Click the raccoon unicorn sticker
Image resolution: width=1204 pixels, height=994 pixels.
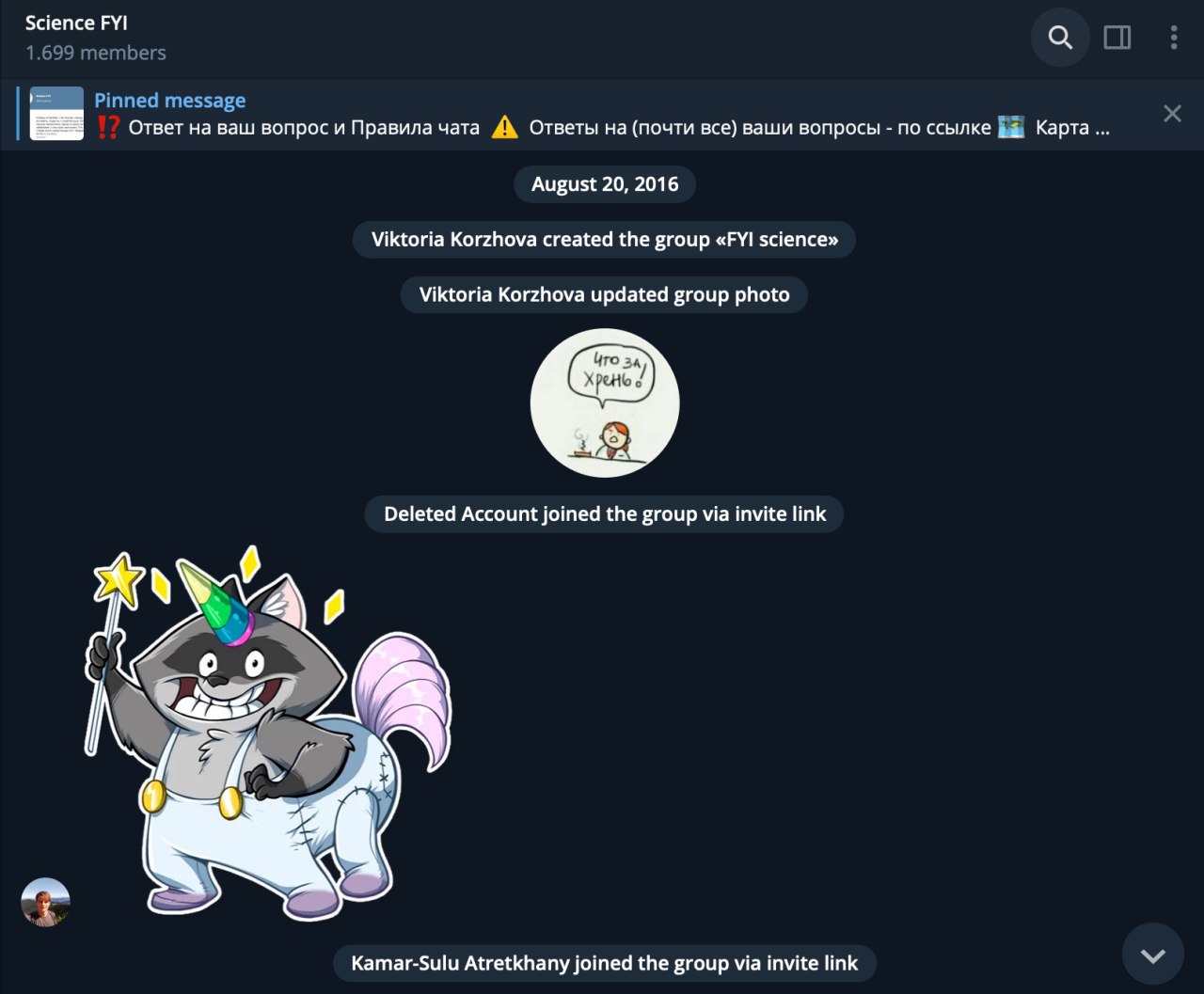[x=269, y=732]
